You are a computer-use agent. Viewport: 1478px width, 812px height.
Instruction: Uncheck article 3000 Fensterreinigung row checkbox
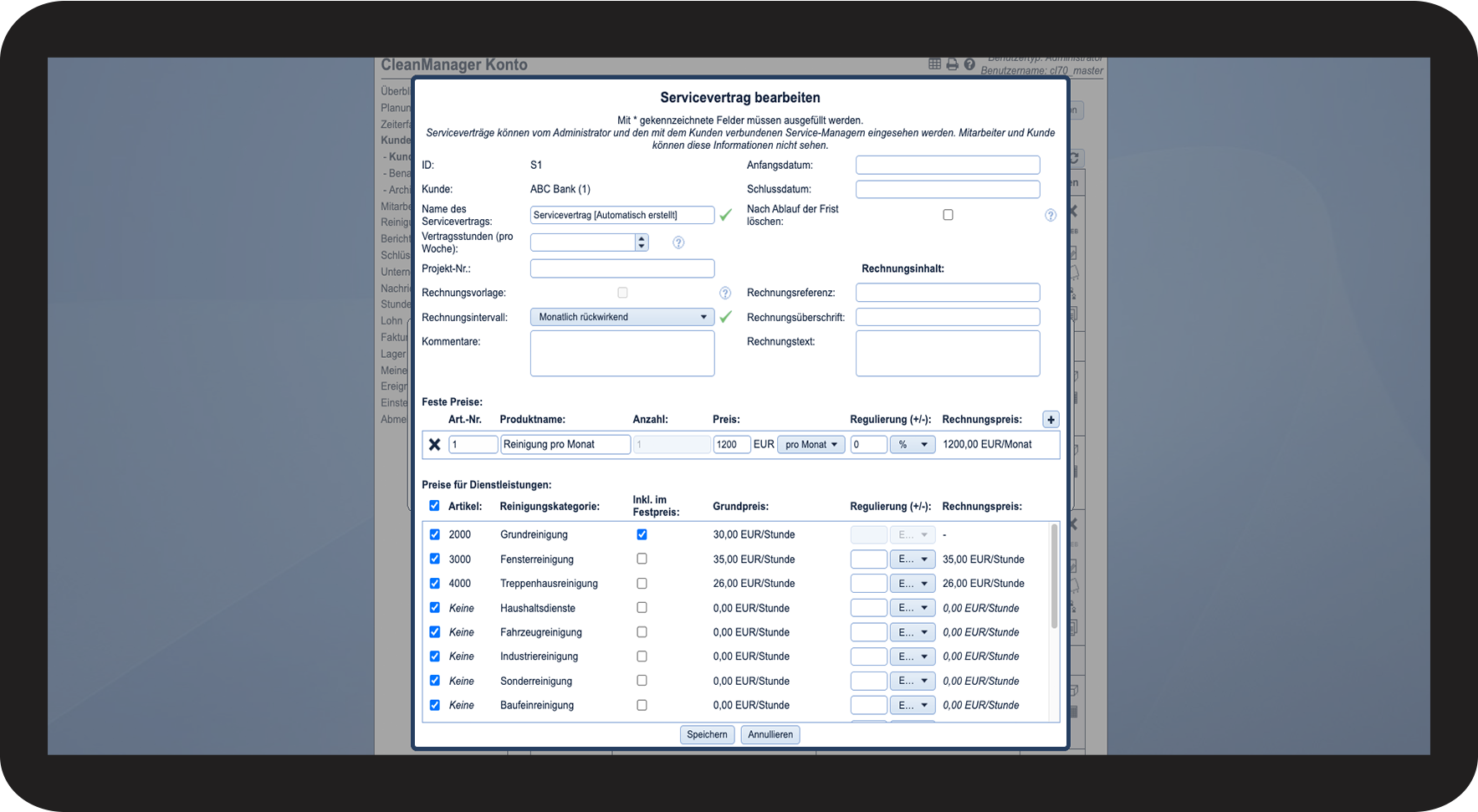(434, 559)
